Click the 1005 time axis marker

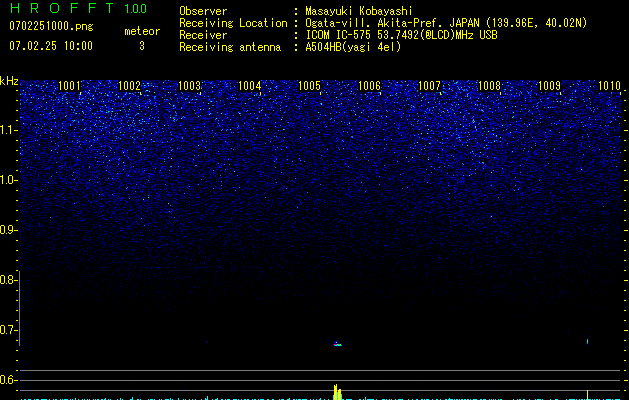pyautogui.click(x=309, y=86)
